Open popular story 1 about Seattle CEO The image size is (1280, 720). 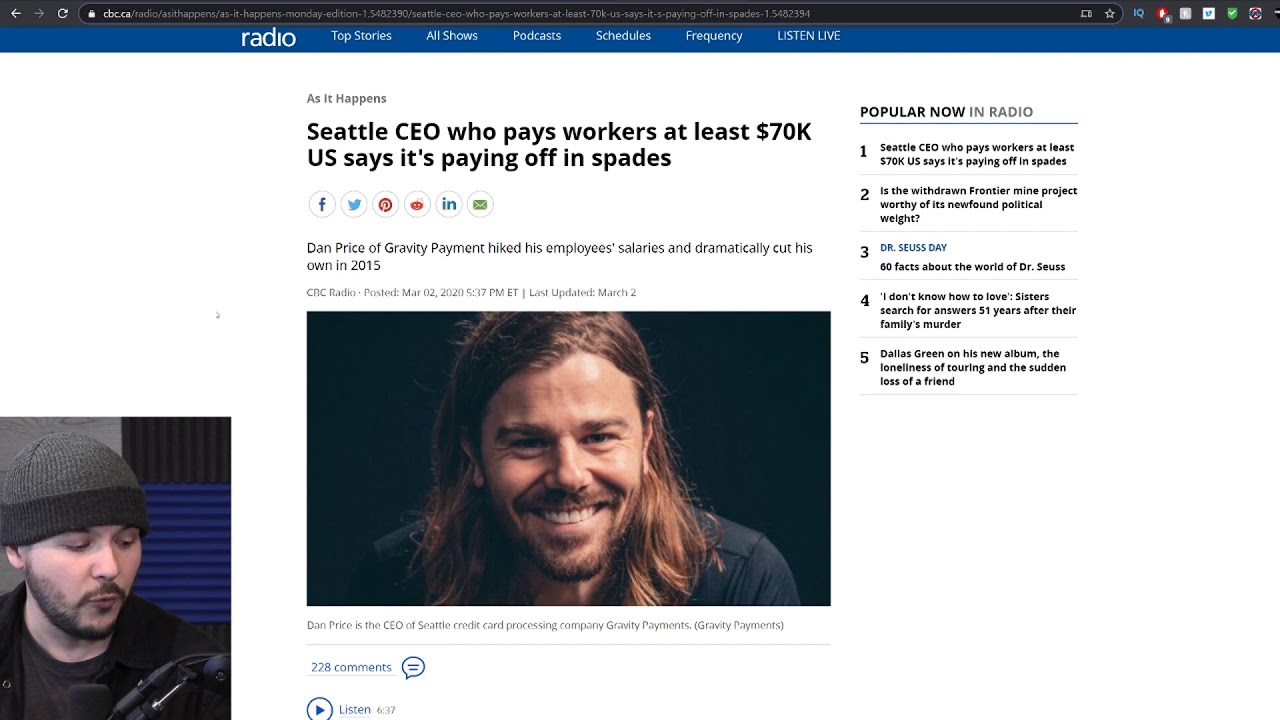pos(977,154)
